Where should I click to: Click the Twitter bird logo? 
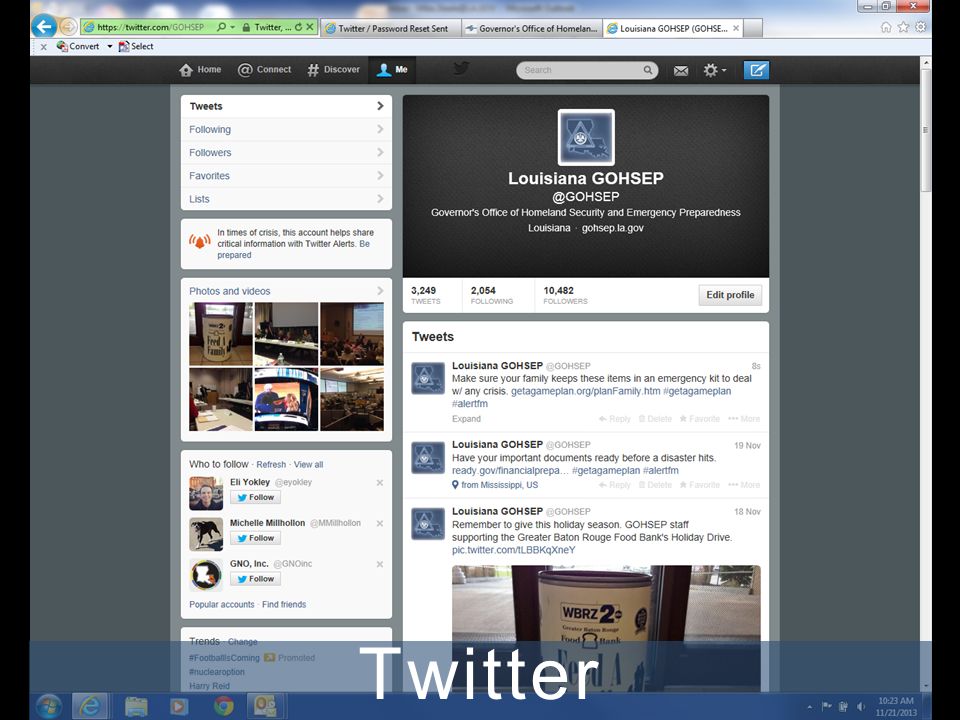pos(462,69)
